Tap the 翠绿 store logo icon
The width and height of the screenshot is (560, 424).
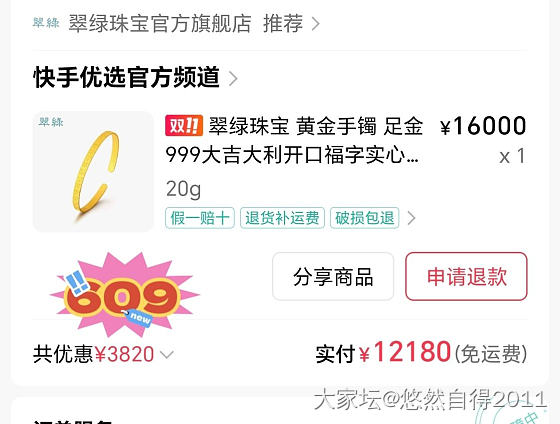tap(46, 23)
